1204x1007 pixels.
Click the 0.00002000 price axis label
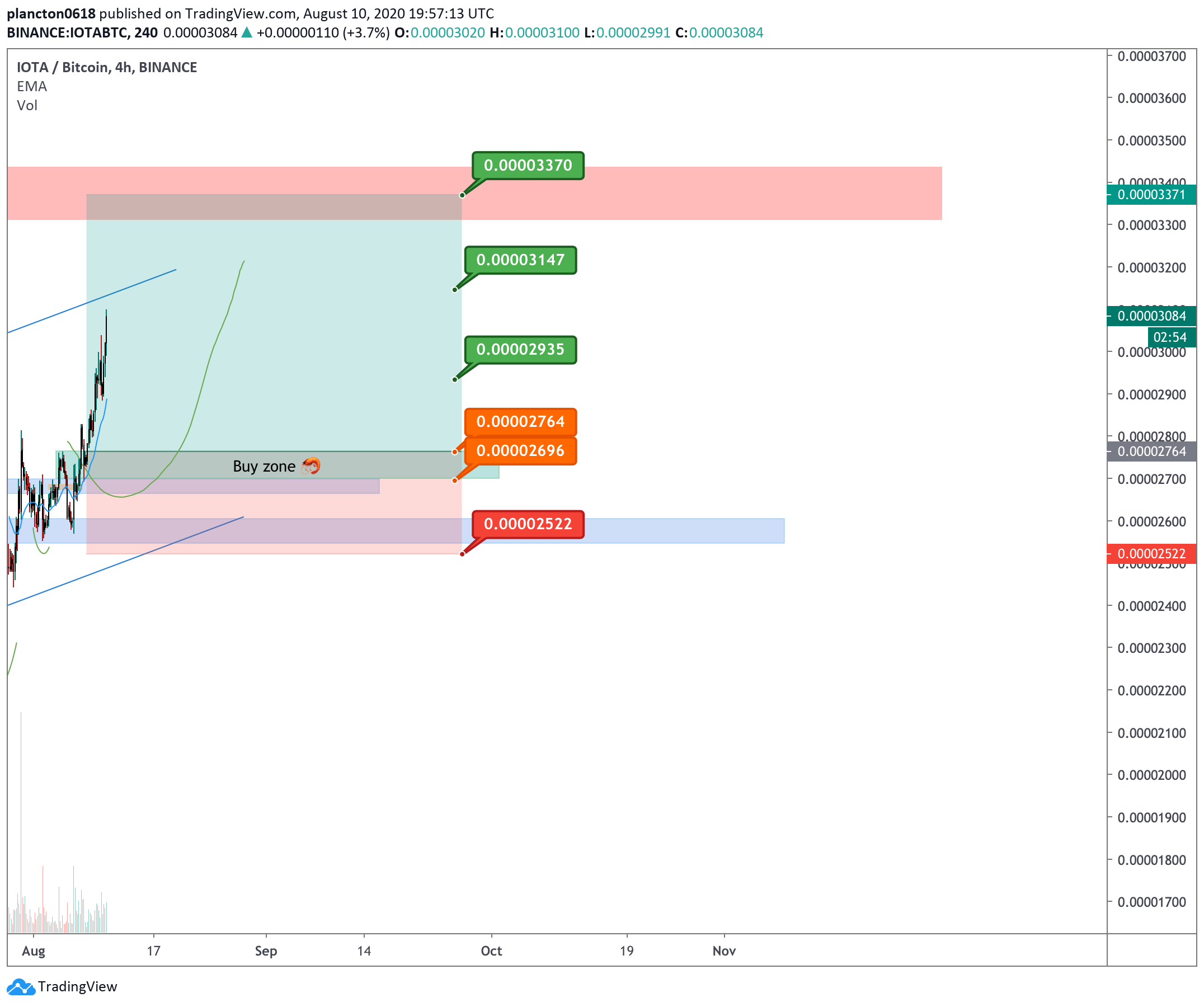click(1152, 775)
